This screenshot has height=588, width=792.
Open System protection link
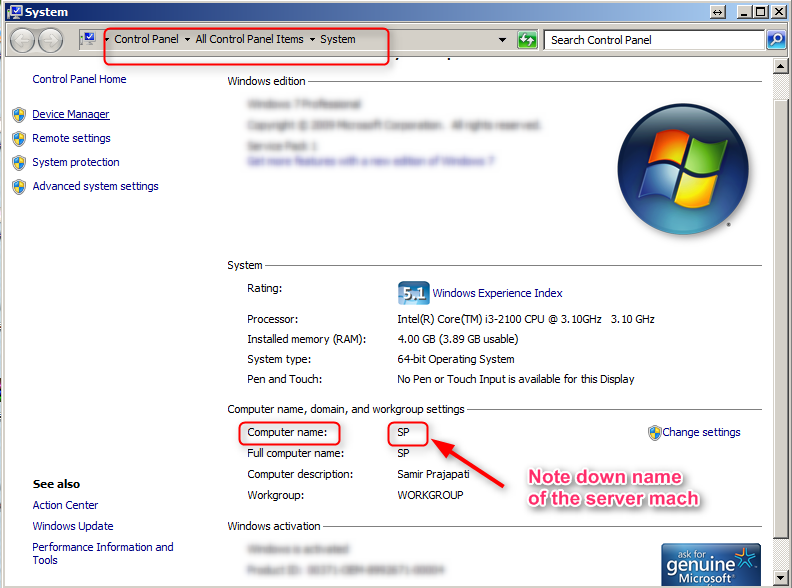pos(76,162)
